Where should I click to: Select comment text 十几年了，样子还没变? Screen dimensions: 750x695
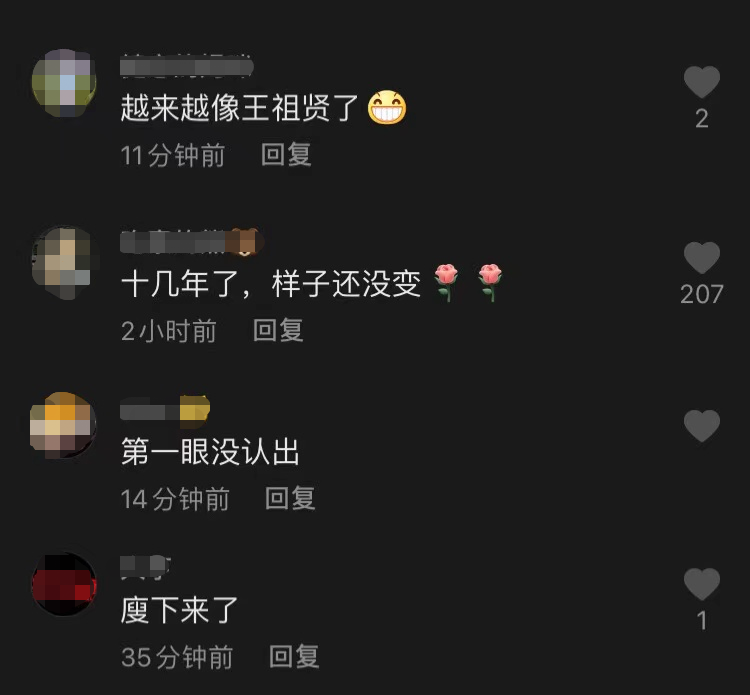point(271,284)
